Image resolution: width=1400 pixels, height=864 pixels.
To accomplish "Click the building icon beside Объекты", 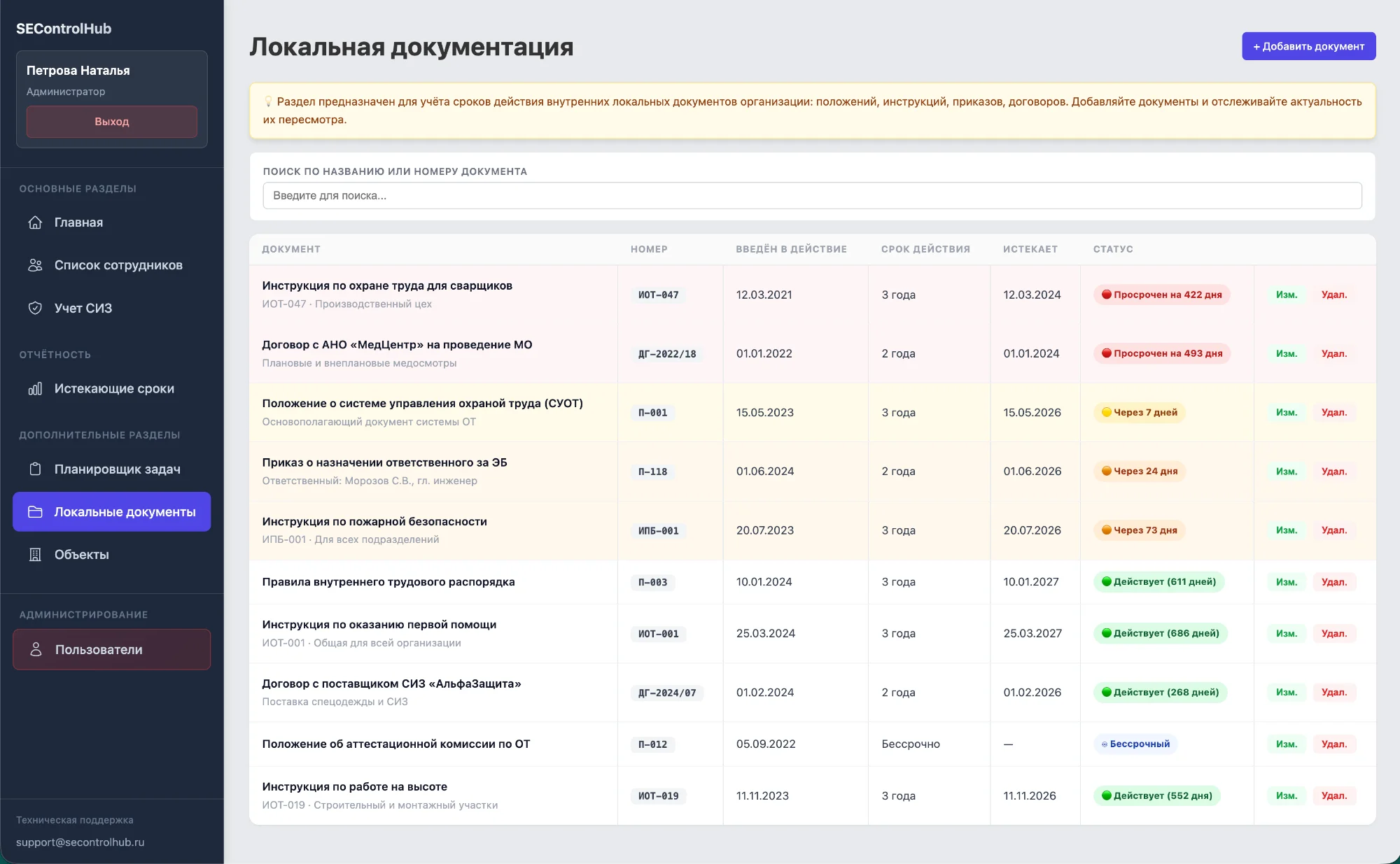I will pos(35,555).
